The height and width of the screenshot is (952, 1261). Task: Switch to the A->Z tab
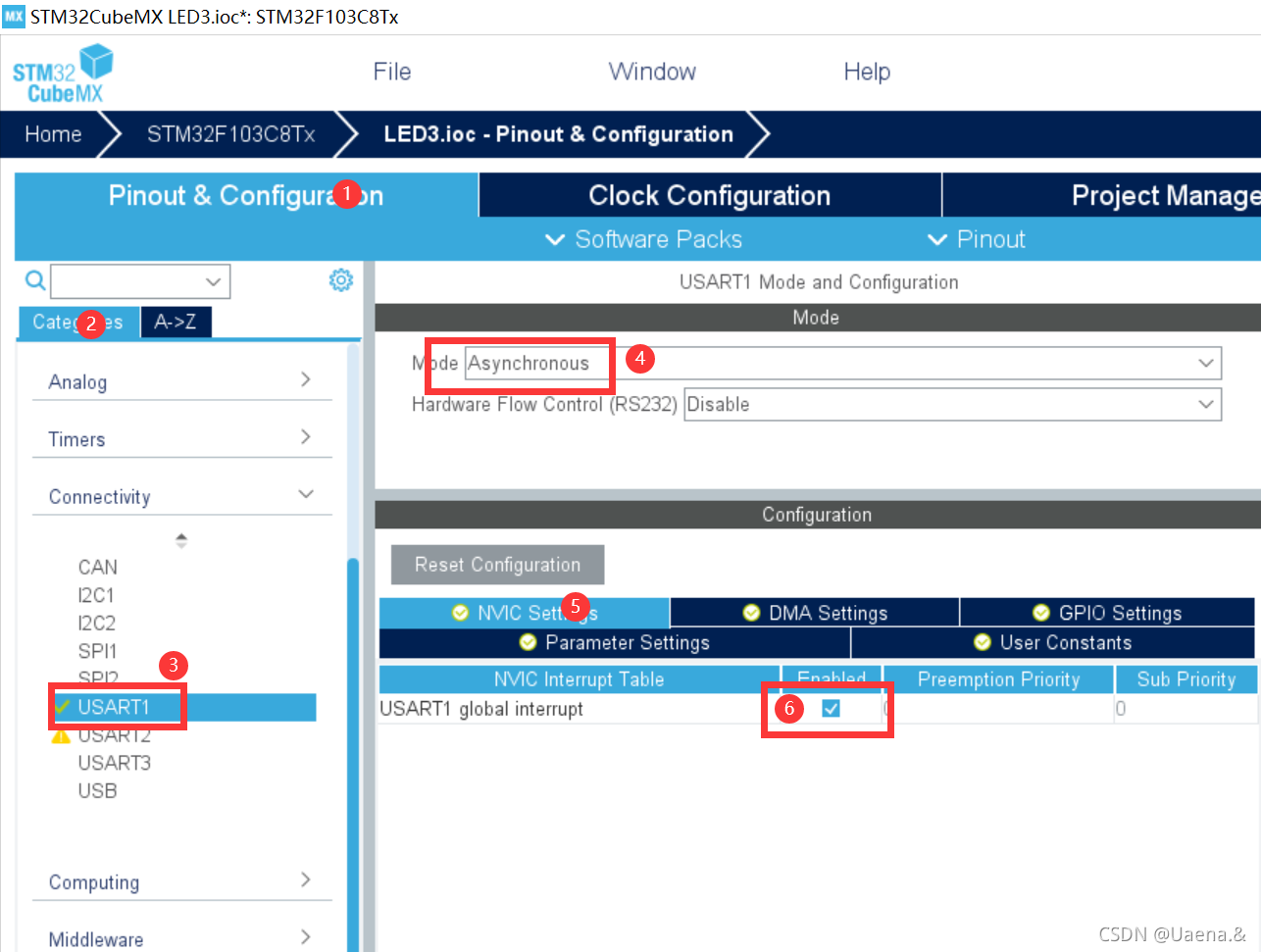click(176, 322)
